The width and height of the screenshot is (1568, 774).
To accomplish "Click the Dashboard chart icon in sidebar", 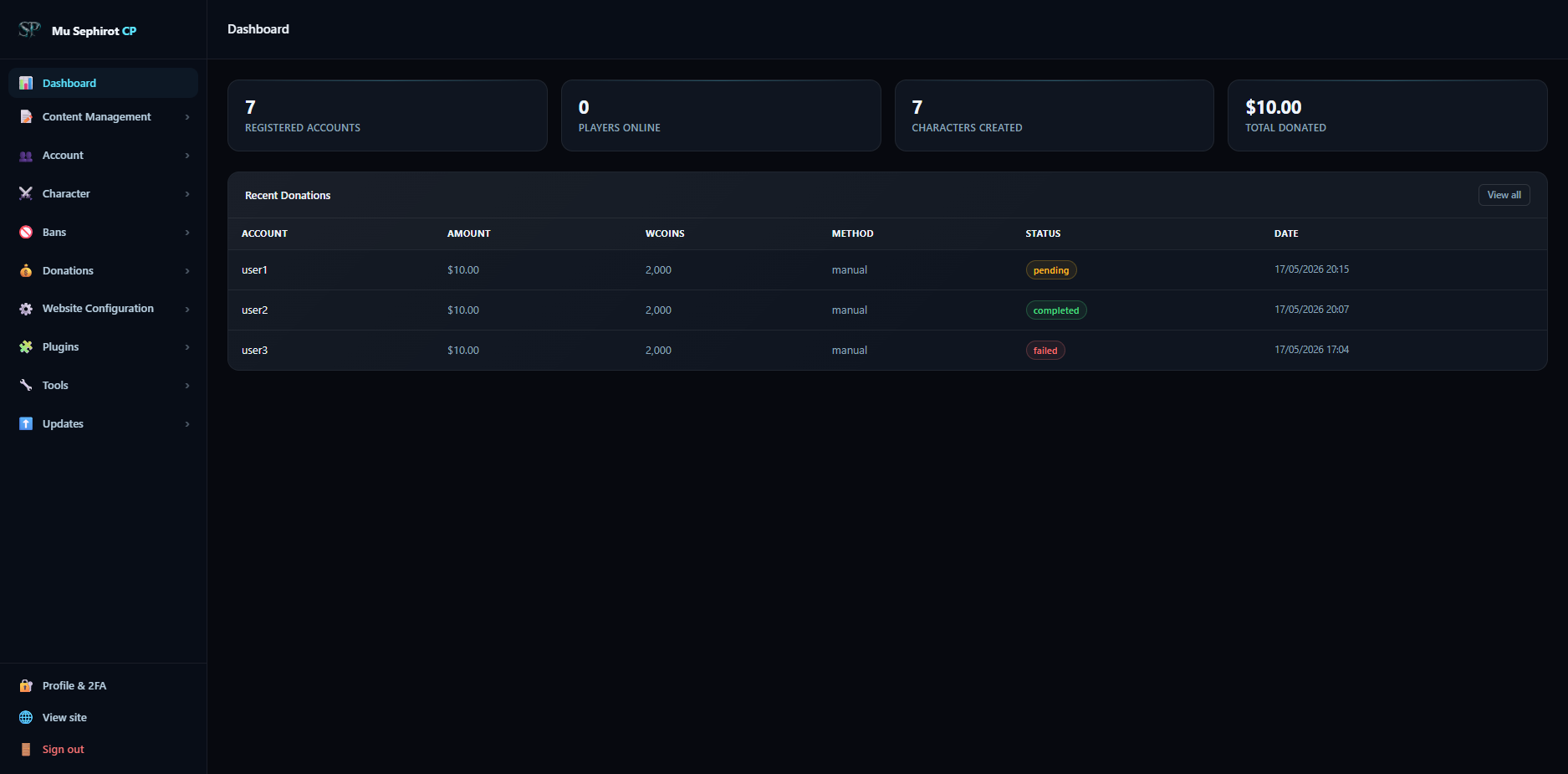I will click(x=26, y=83).
